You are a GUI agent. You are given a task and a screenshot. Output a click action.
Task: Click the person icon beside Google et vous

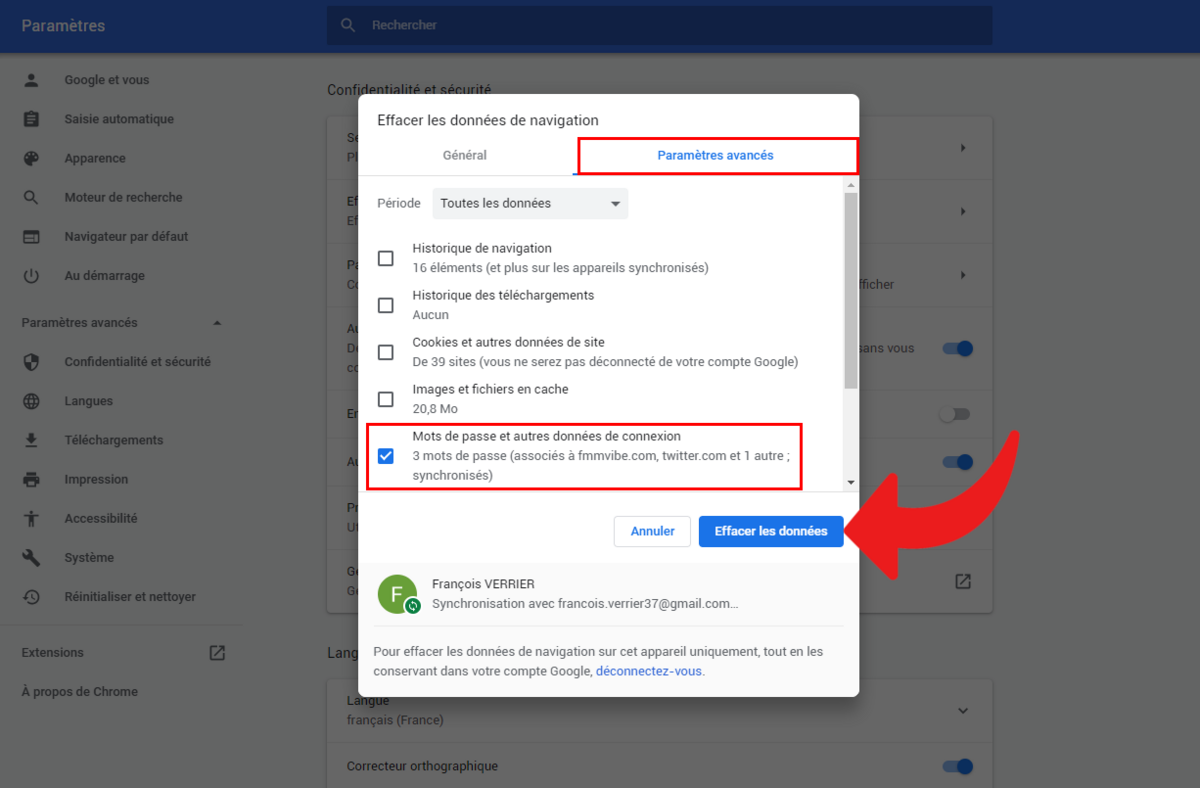point(32,80)
